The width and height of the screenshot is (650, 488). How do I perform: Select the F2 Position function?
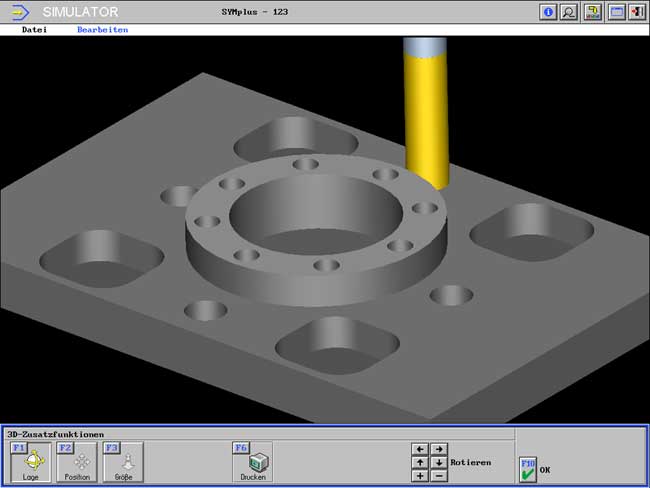pos(77,462)
